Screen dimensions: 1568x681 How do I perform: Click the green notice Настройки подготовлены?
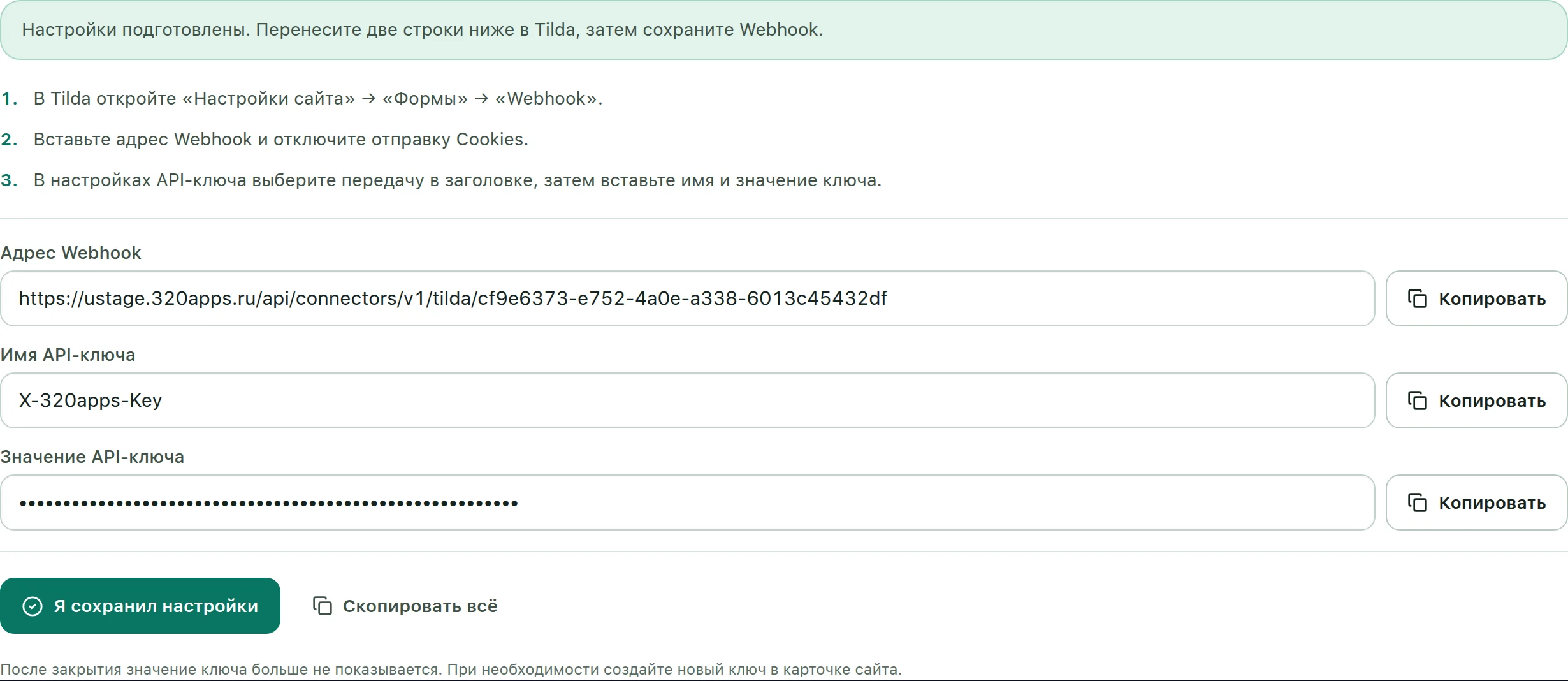(783, 30)
